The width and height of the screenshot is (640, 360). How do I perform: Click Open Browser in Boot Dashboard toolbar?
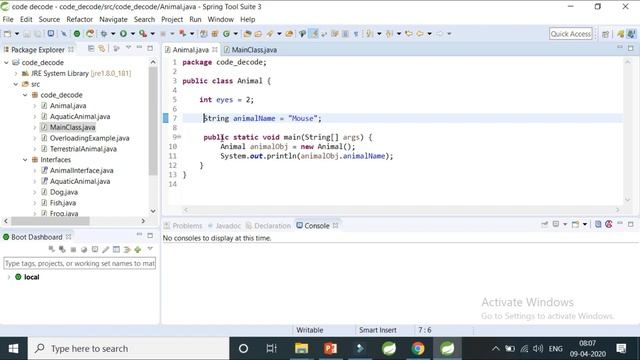[84, 249]
